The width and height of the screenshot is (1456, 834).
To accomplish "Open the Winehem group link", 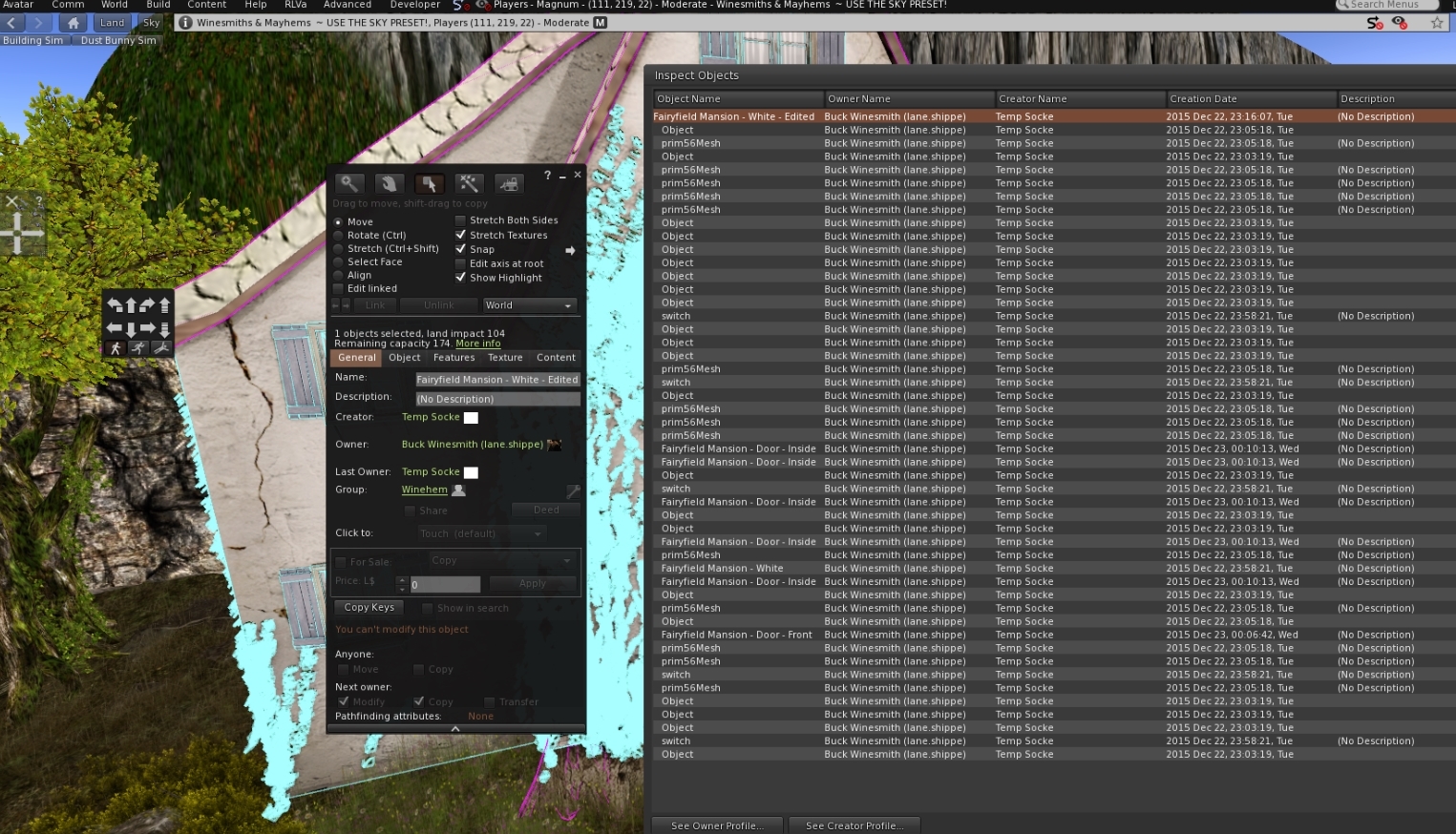I will click(425, 490).
